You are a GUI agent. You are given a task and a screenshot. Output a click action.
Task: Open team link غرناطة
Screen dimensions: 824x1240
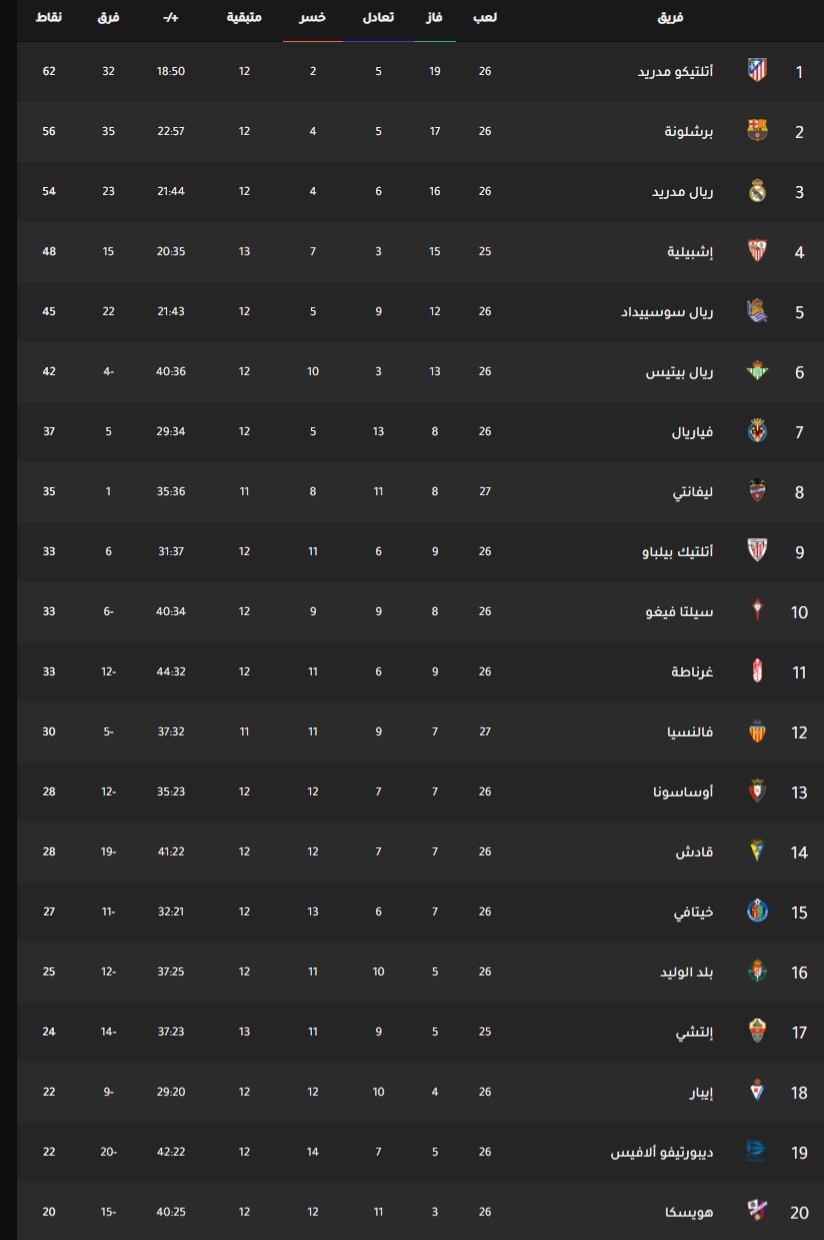[x=692, y=672]
